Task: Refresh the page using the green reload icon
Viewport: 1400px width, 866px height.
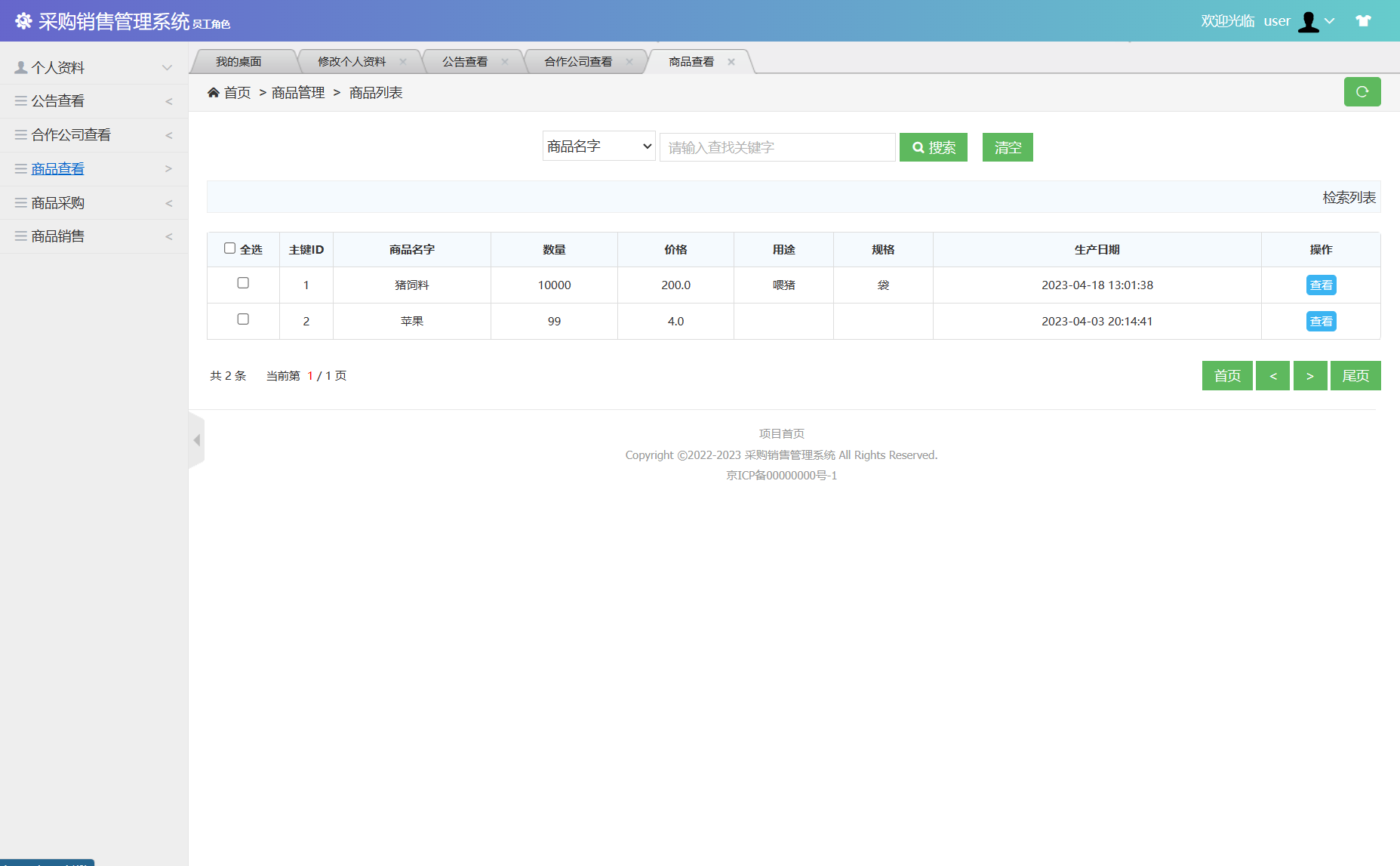Action: point(1362,92)
